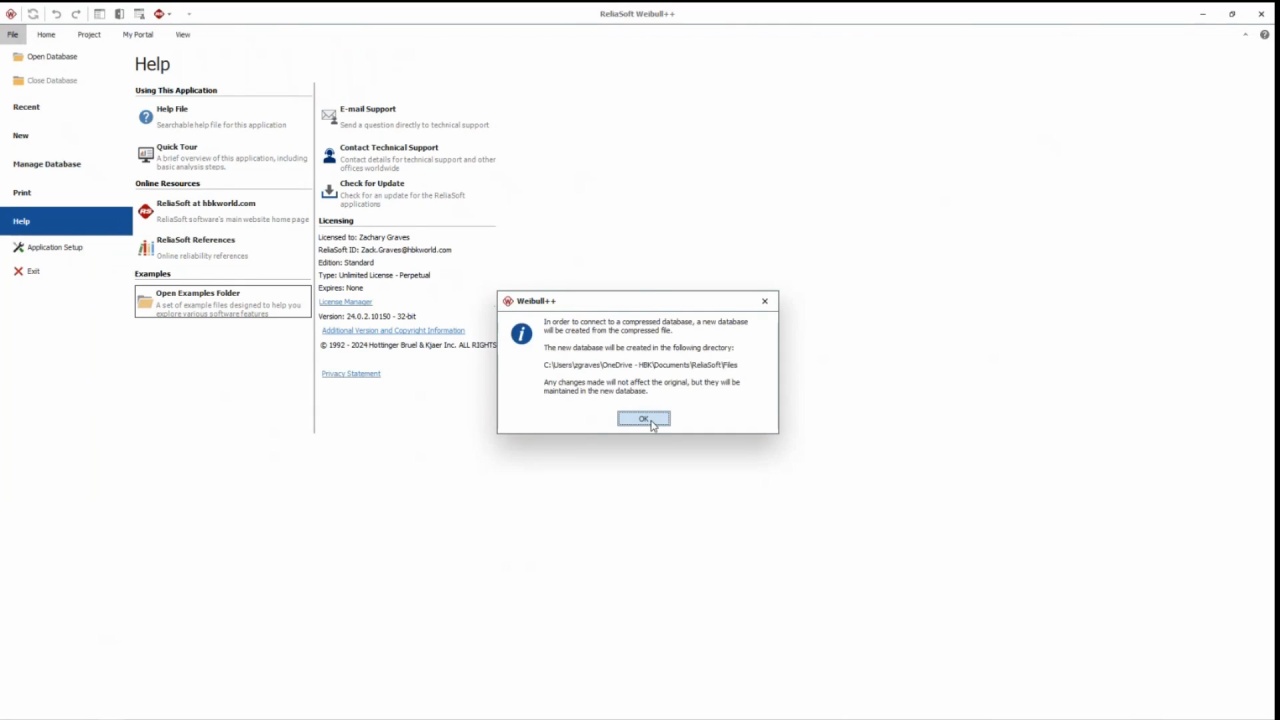Open the Privacy Statement link
The width and height of the screenshot is (1280, 720).
pyautogui.click(x=351, y=373)
